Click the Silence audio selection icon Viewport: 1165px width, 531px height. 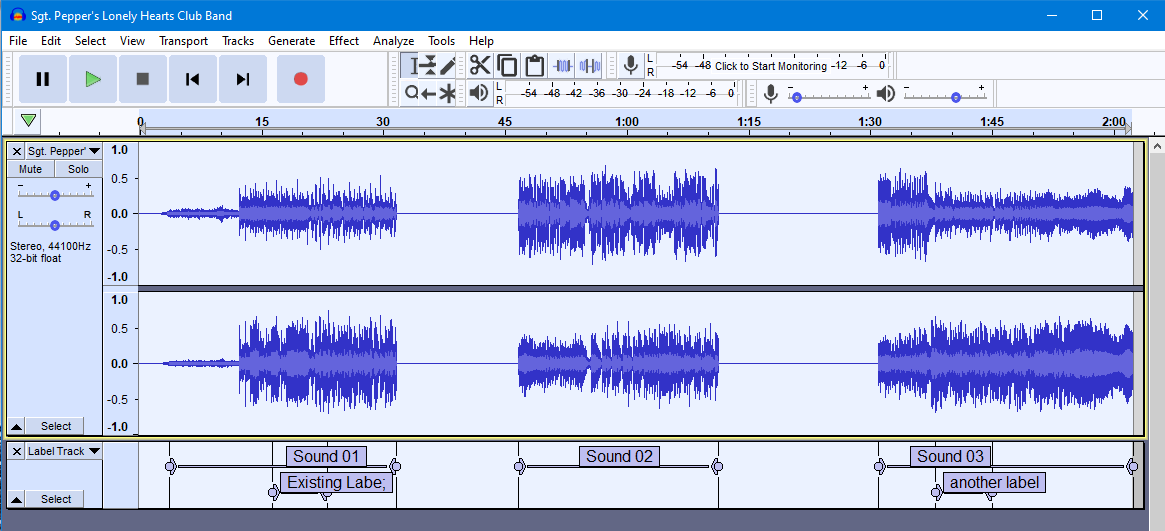pyautogui.click(x=589, y=66)
